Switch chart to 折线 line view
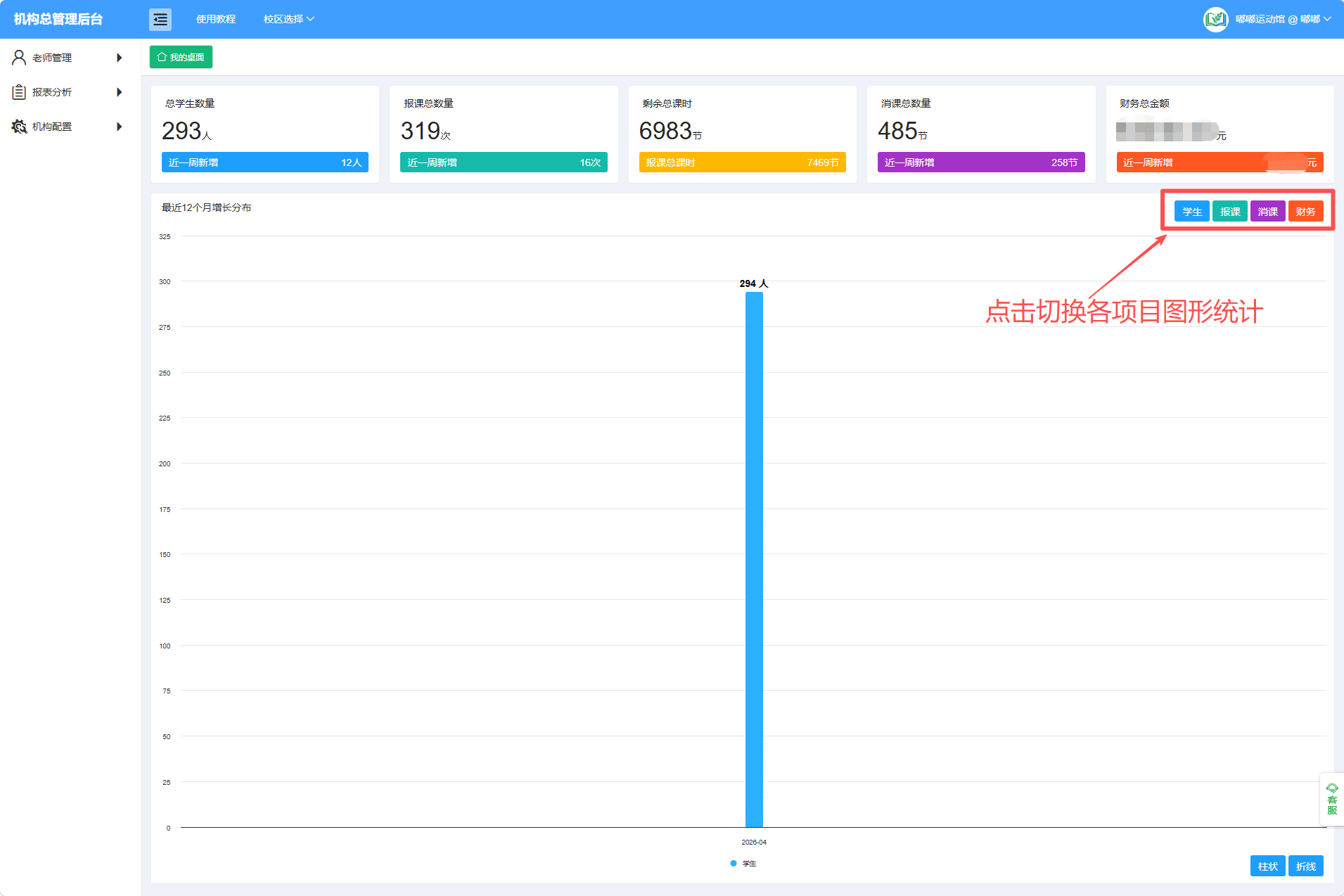 coord(1306,866)
